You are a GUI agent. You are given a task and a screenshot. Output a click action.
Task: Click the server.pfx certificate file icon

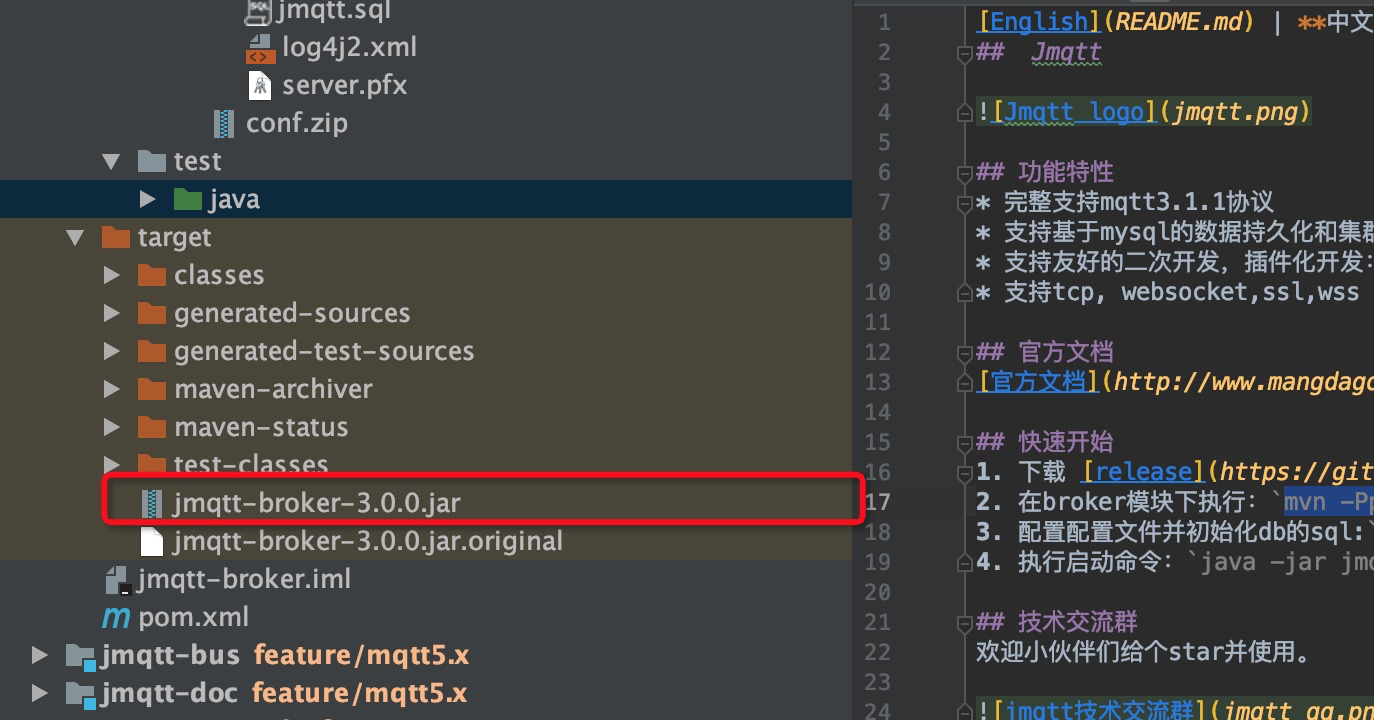[x=259, y=85]
